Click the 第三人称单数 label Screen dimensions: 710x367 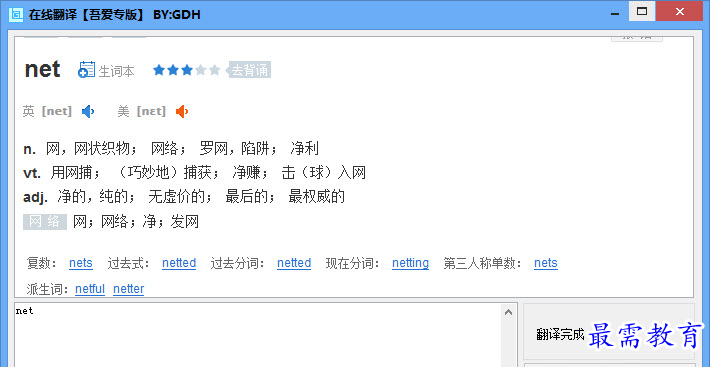coord(483,263)
